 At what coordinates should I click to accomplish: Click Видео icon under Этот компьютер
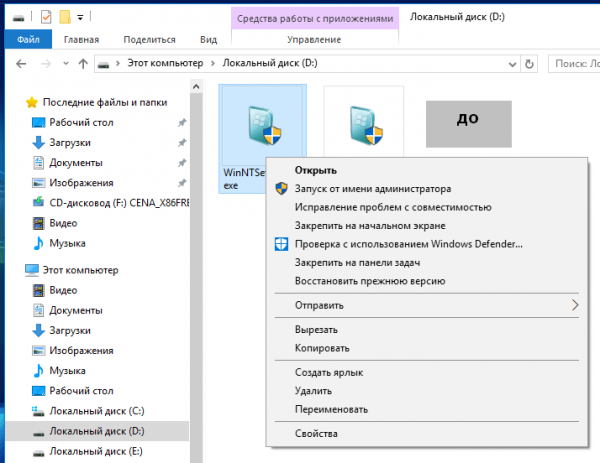[x=38, y=290]
